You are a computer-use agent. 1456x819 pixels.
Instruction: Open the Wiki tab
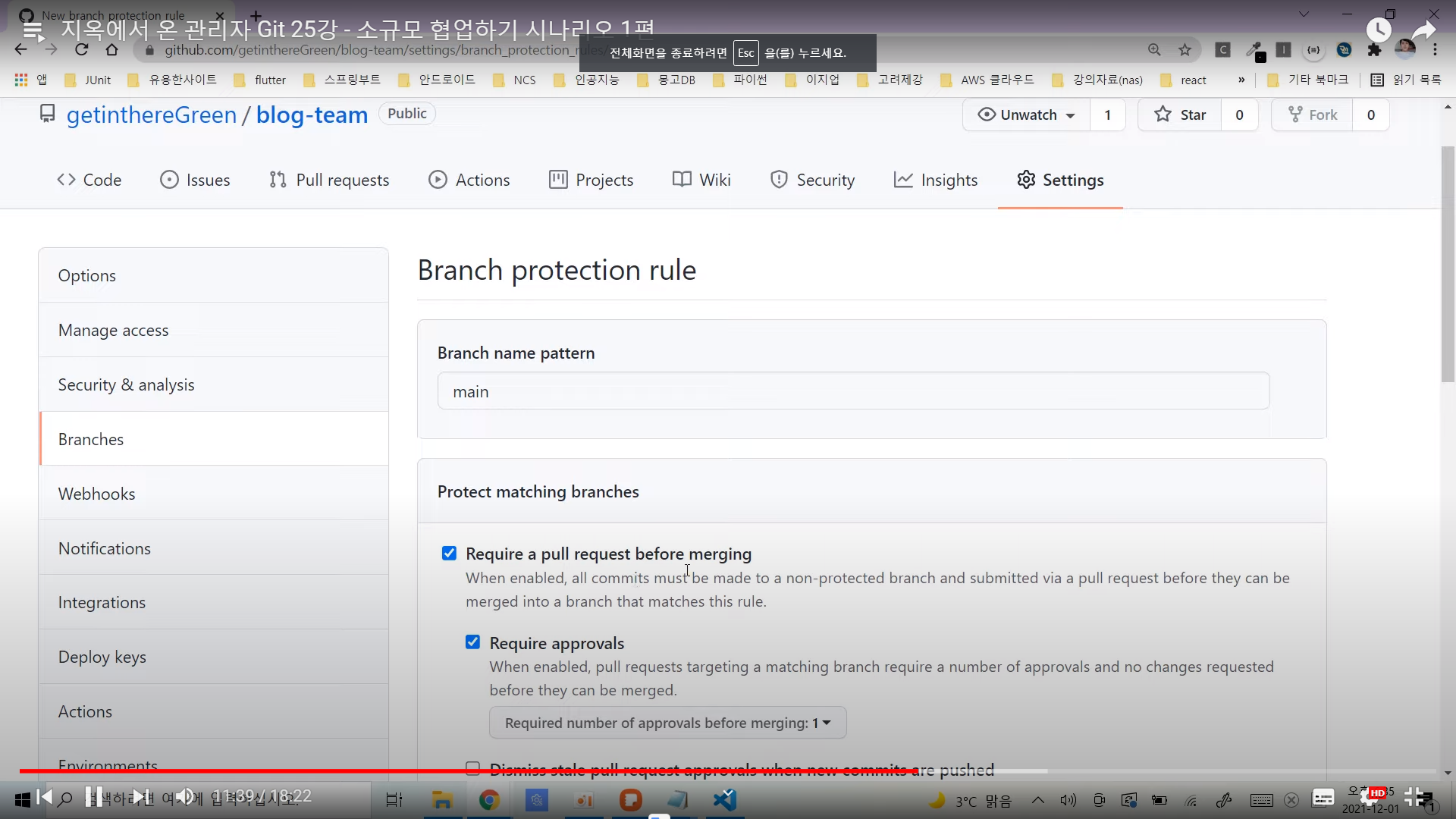point(701,180)
